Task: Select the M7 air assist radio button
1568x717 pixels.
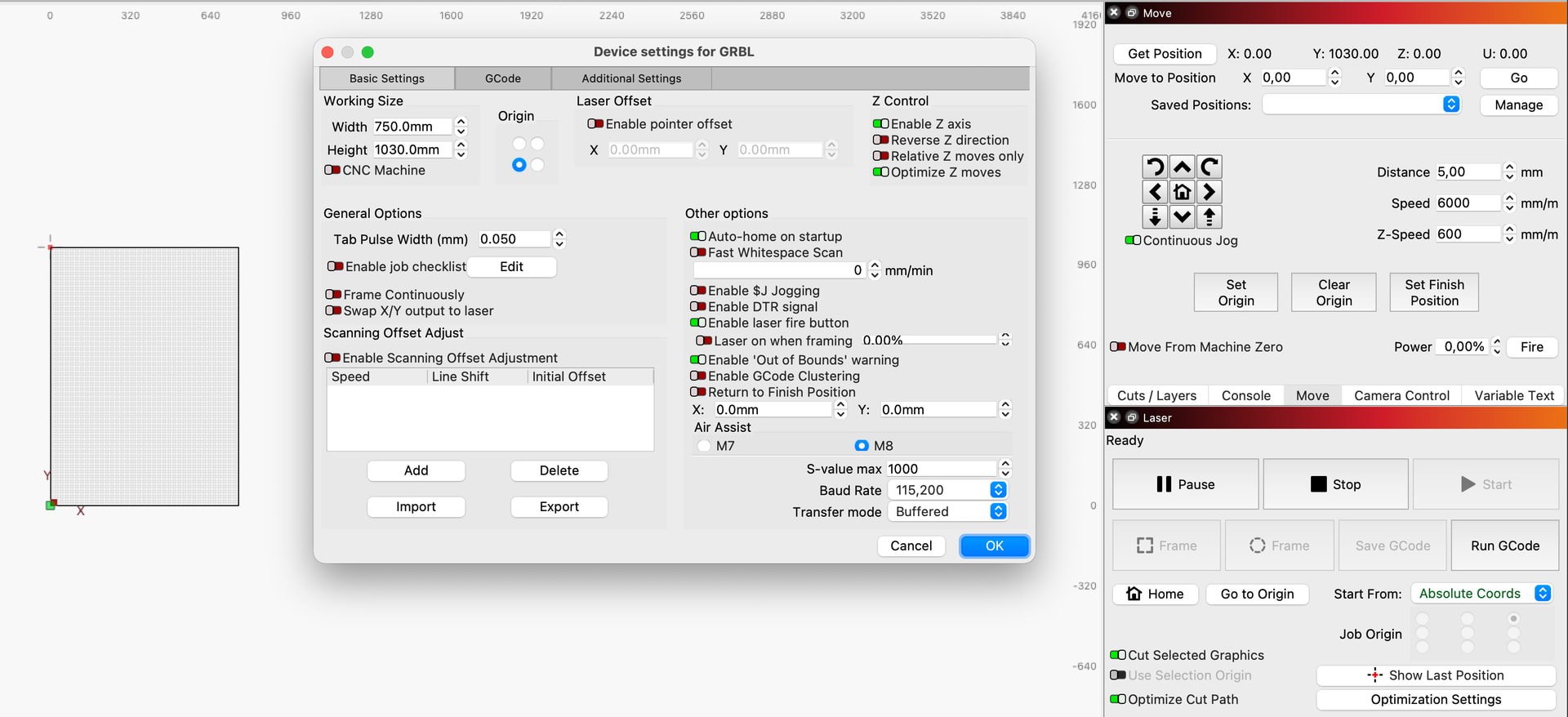Action: 704,446
